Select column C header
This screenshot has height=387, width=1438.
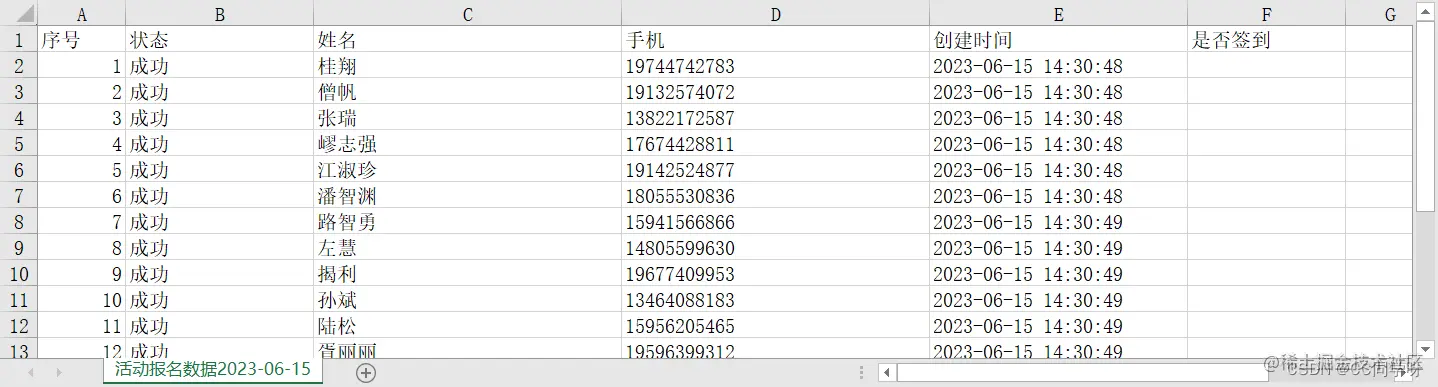pyautogui.click(x=468, y=14)
